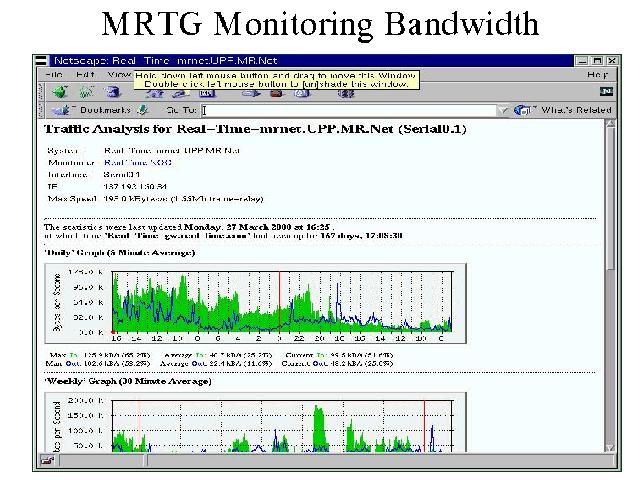Open the Help menu
This screenshot has width=640, height=480.
tap(598, 75)
